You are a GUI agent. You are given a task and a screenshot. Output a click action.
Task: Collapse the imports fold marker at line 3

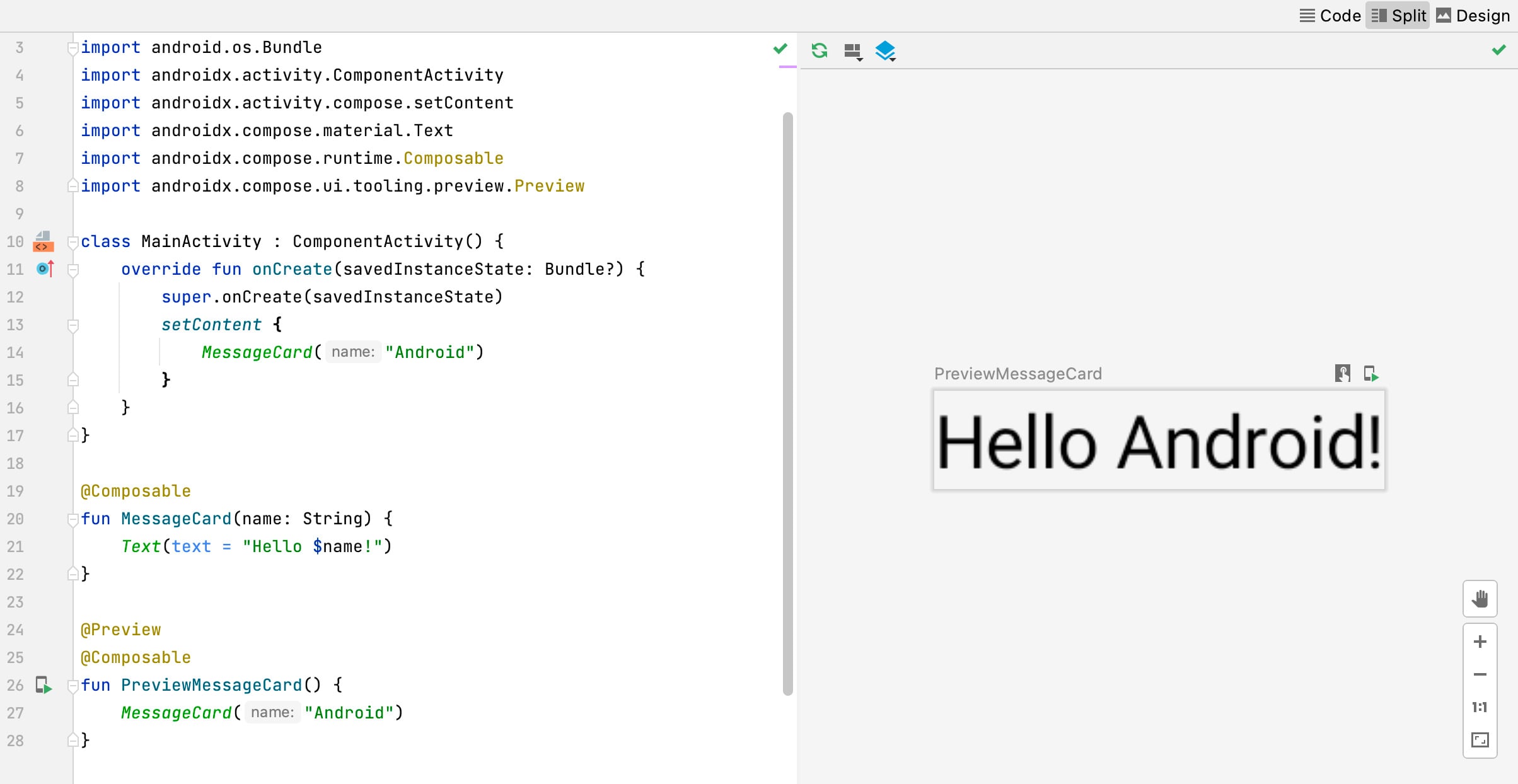coord(73,48)
